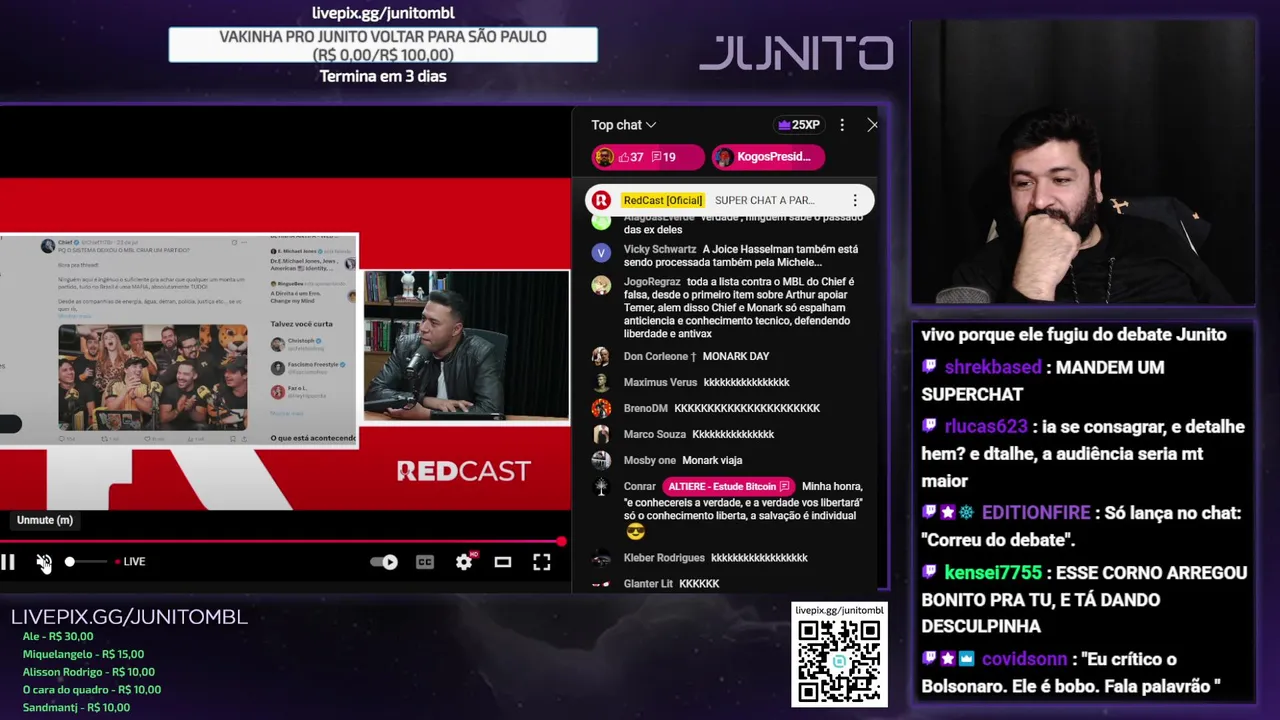Click JogoRegraz username in chat
The image size is (1280, 720).
[652, 282]
